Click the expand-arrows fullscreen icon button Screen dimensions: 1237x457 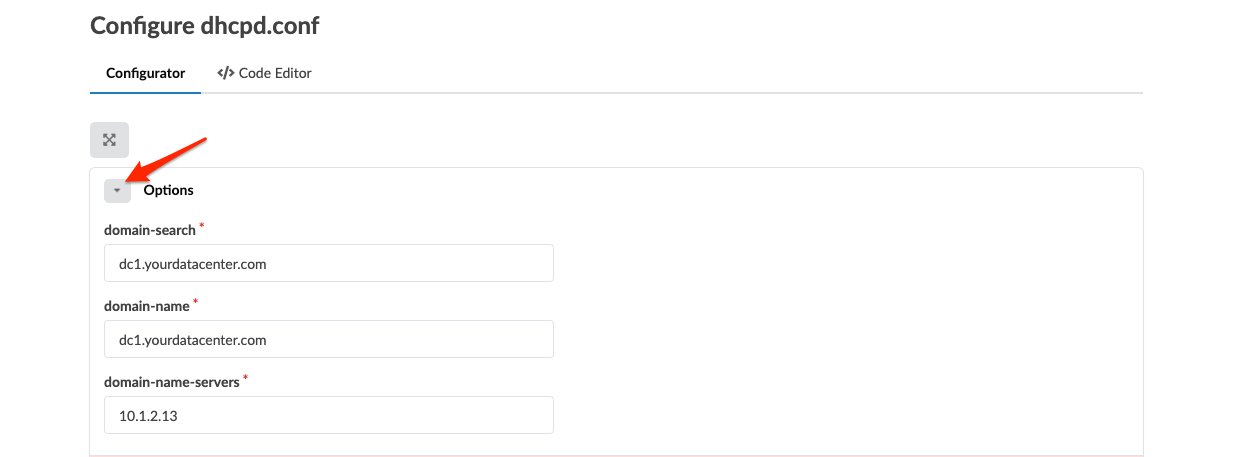pos(109,140)
